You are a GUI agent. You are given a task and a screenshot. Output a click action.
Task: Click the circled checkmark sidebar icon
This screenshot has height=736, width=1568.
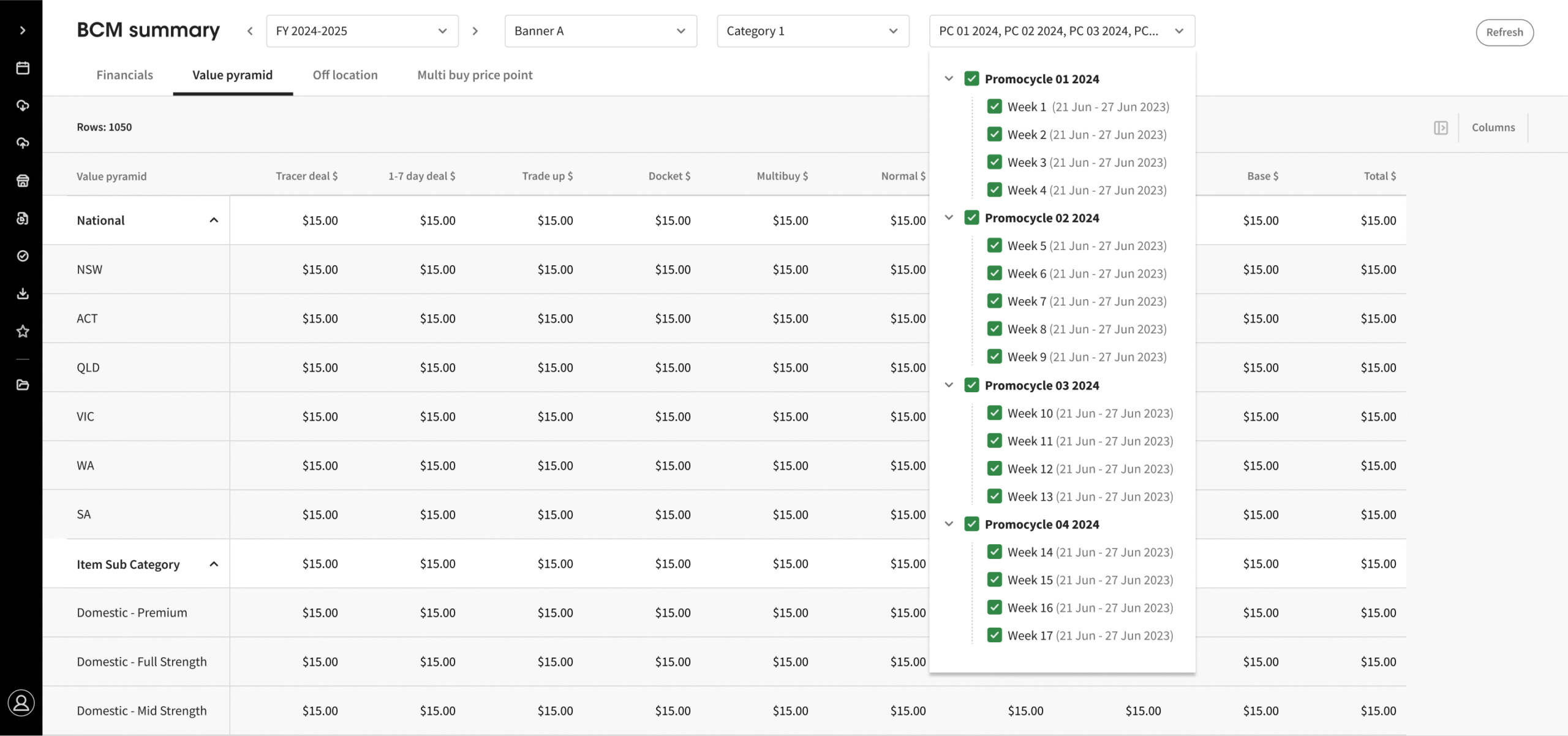point(23,256)
